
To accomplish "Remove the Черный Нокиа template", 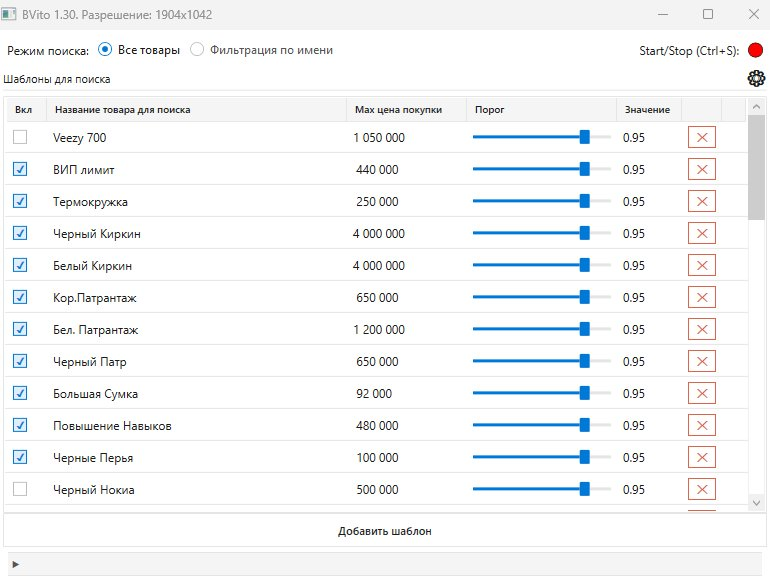I will [701, 490].
